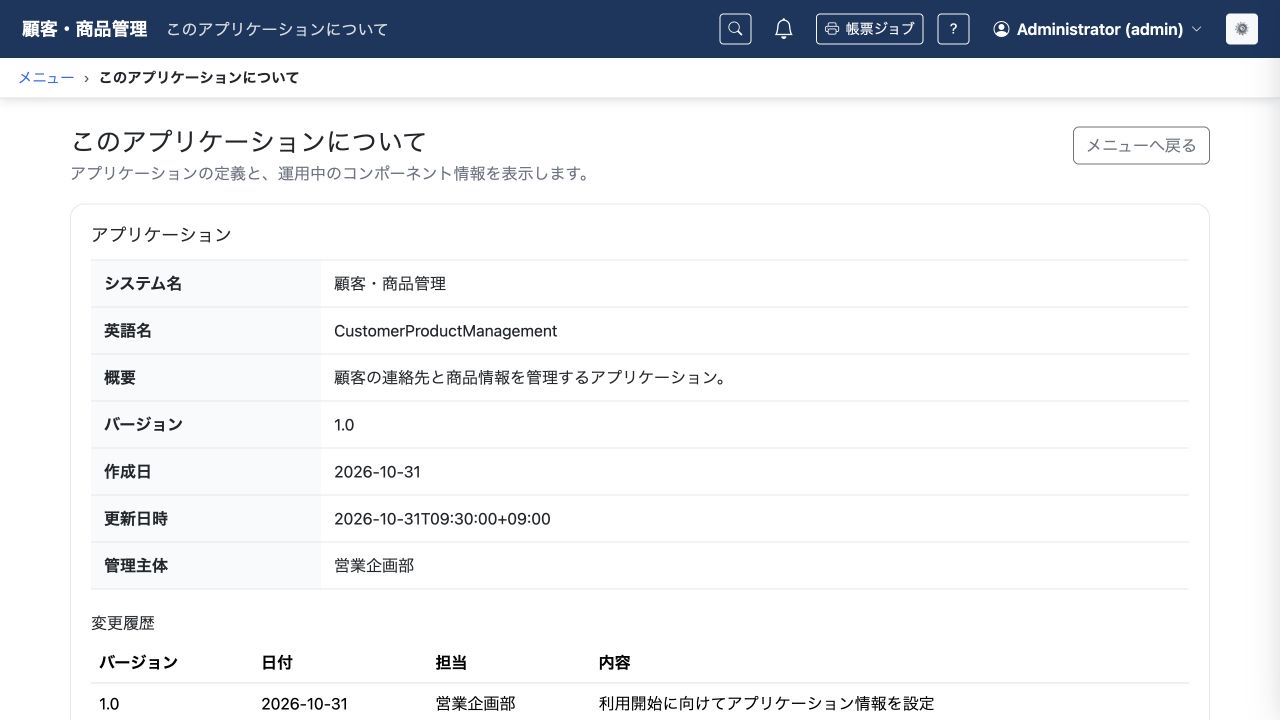Select the timestamp 2026-10-31T09:30:00+09:00
Screen dimensions: 1280x720
click(x=442, y=518)
